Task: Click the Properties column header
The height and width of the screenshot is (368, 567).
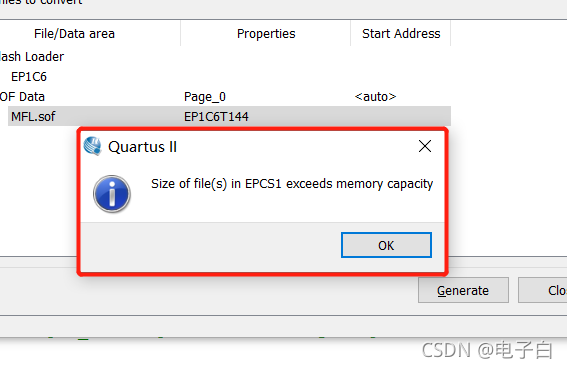Action: pos(266,34)
